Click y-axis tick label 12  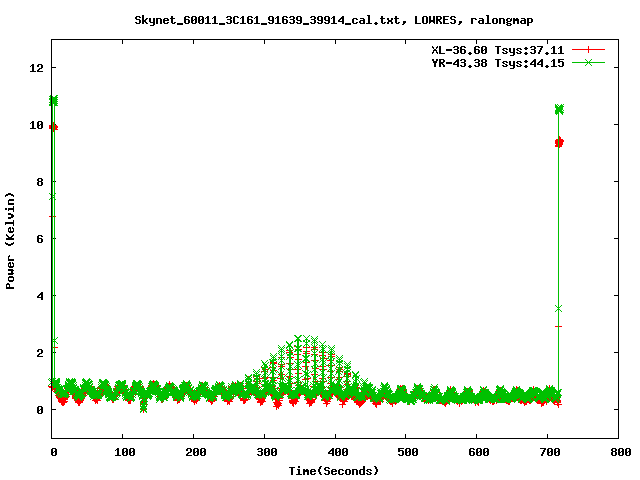(36, 68)
